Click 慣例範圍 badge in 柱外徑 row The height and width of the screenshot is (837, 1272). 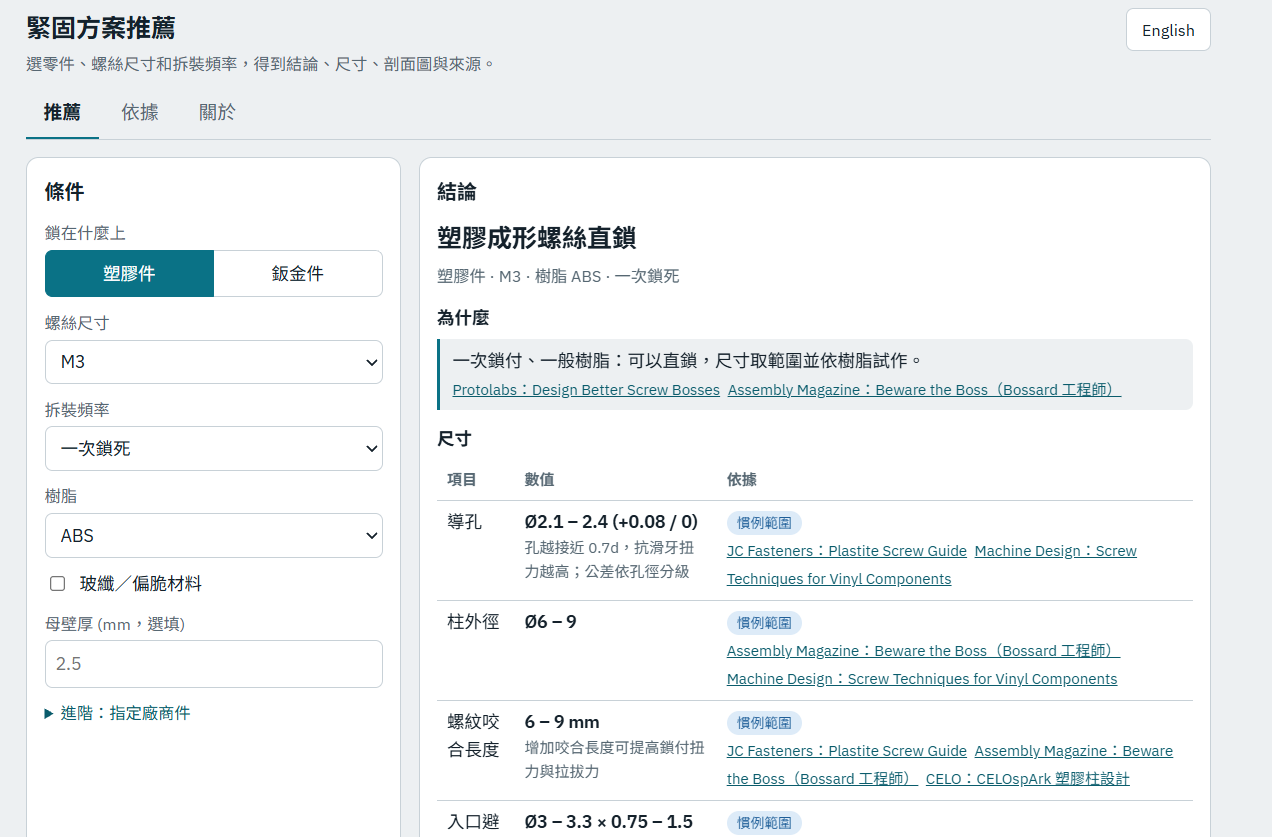(764, 623)
